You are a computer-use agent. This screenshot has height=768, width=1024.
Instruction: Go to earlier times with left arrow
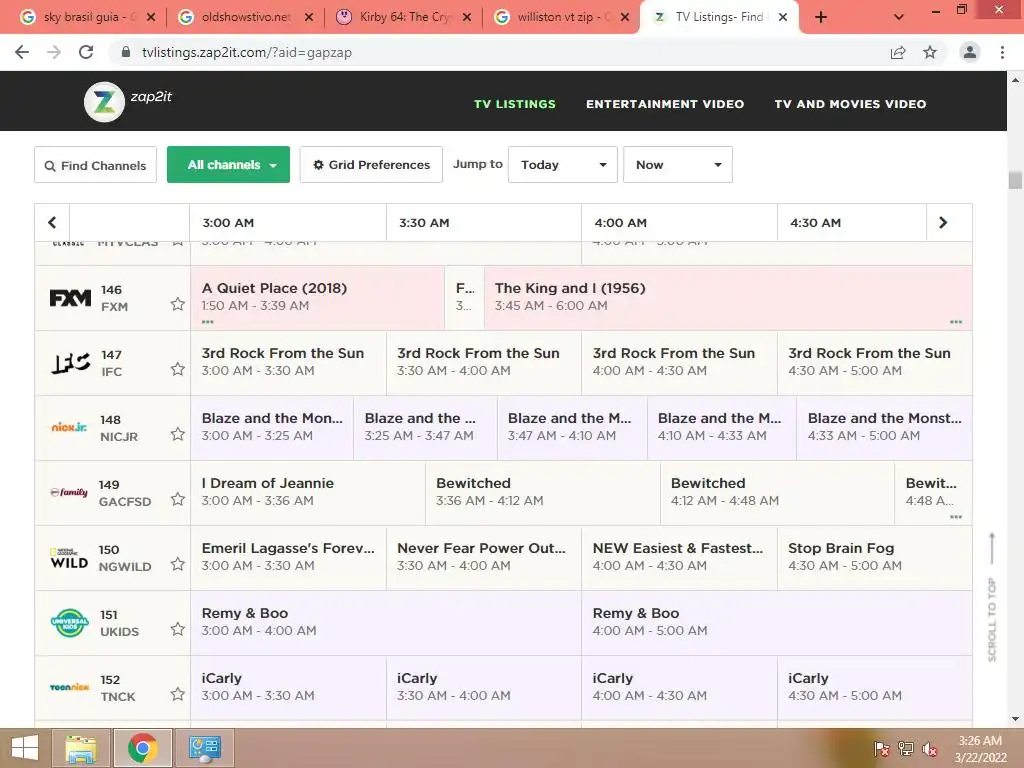pos(52,223)
